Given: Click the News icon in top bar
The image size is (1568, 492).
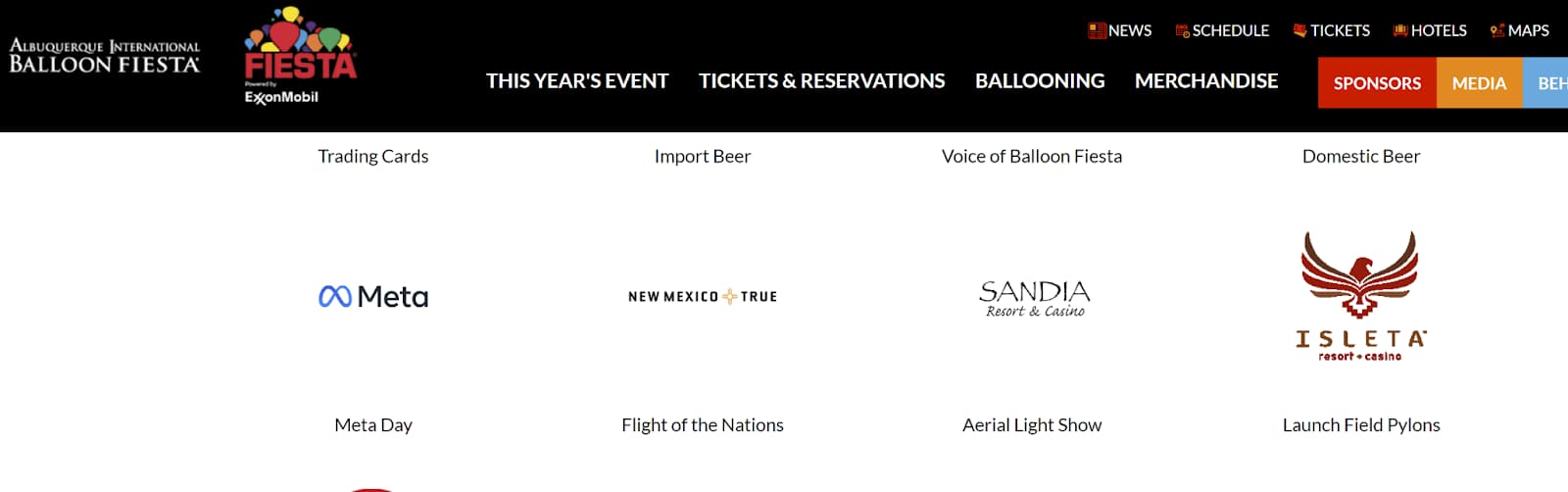Looking at the screenshot, I should [x=1097, y=30].
